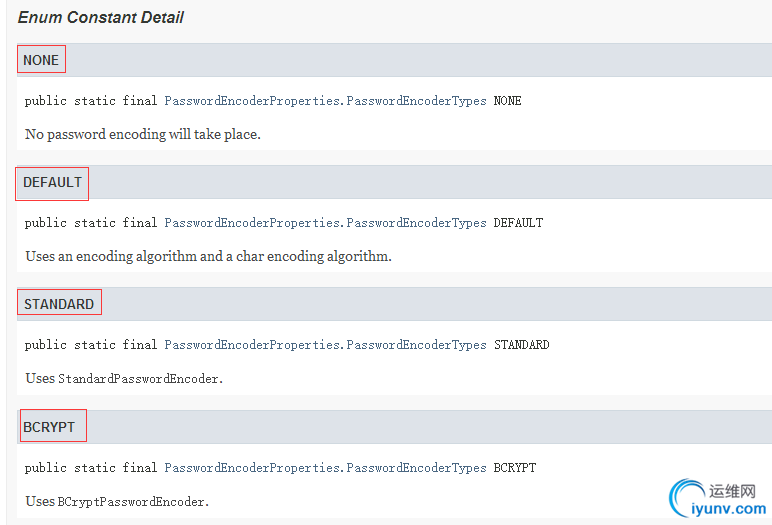The height and width of the screenshot is (525, 772).
Task: Click DEFAULT at the end of its declaration
Action: (518, 223)
